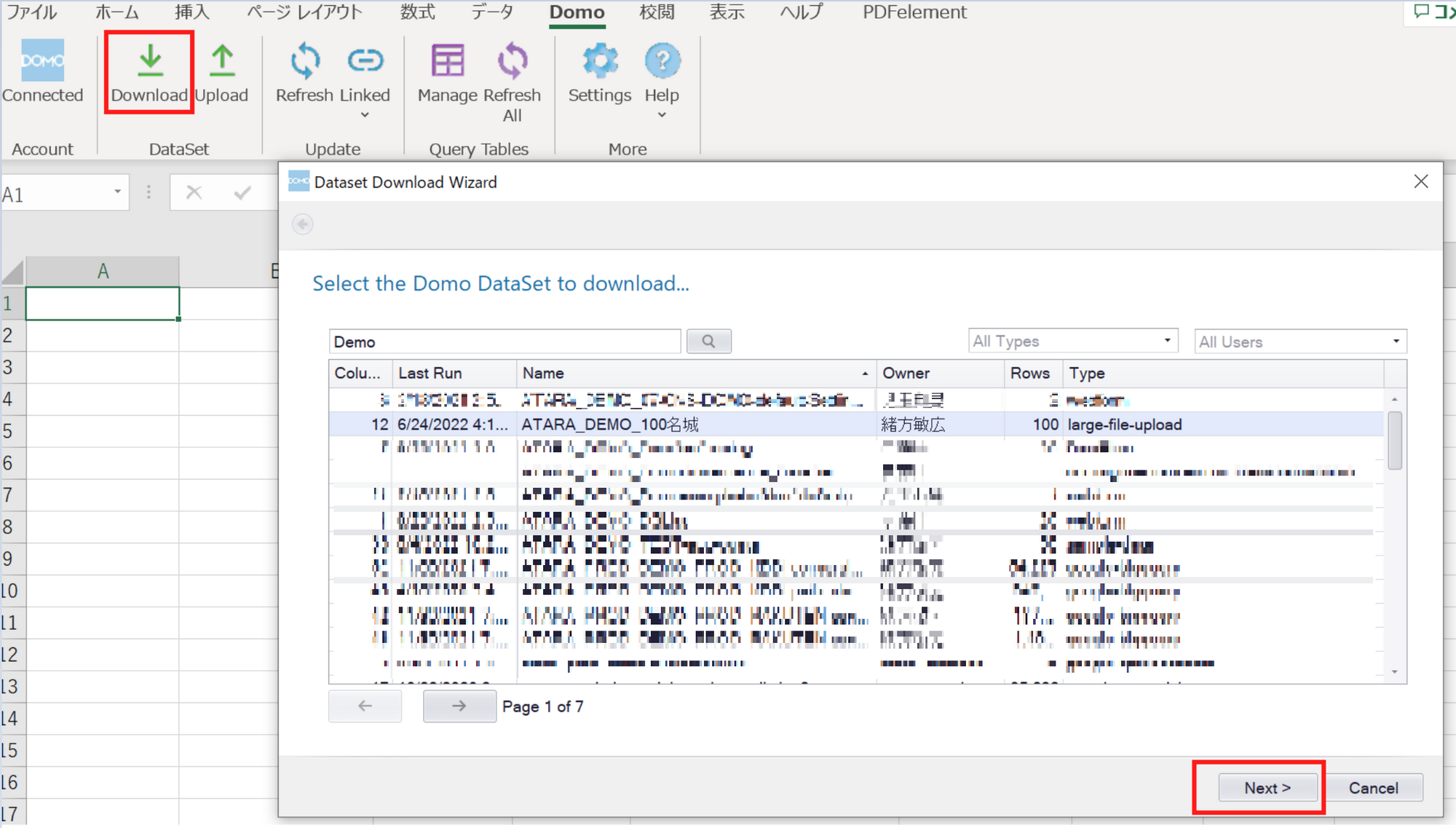Click the Upload DataSet icon
The width and height of the screenshot is (1456, 828).
(x=222, y=60)
